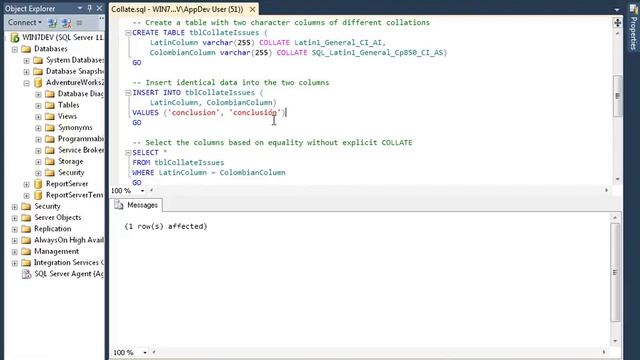Select the Collate.sql document tab
Screen dimensions: 640x360
coord(178,9)
